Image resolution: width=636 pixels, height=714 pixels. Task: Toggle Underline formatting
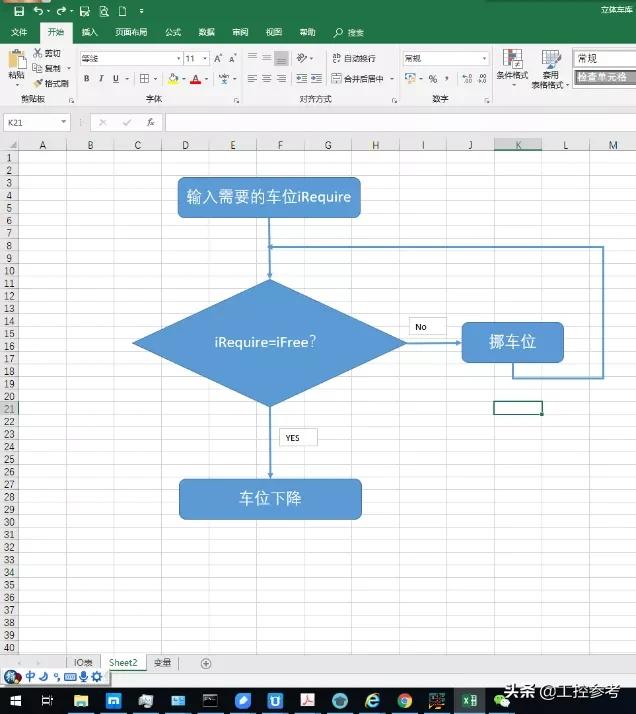[116, 79]
